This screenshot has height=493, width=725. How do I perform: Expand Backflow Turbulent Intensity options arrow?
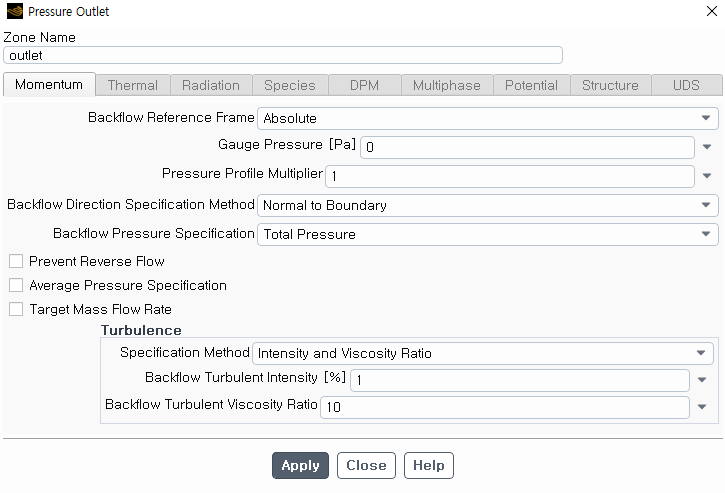(702, 380)
